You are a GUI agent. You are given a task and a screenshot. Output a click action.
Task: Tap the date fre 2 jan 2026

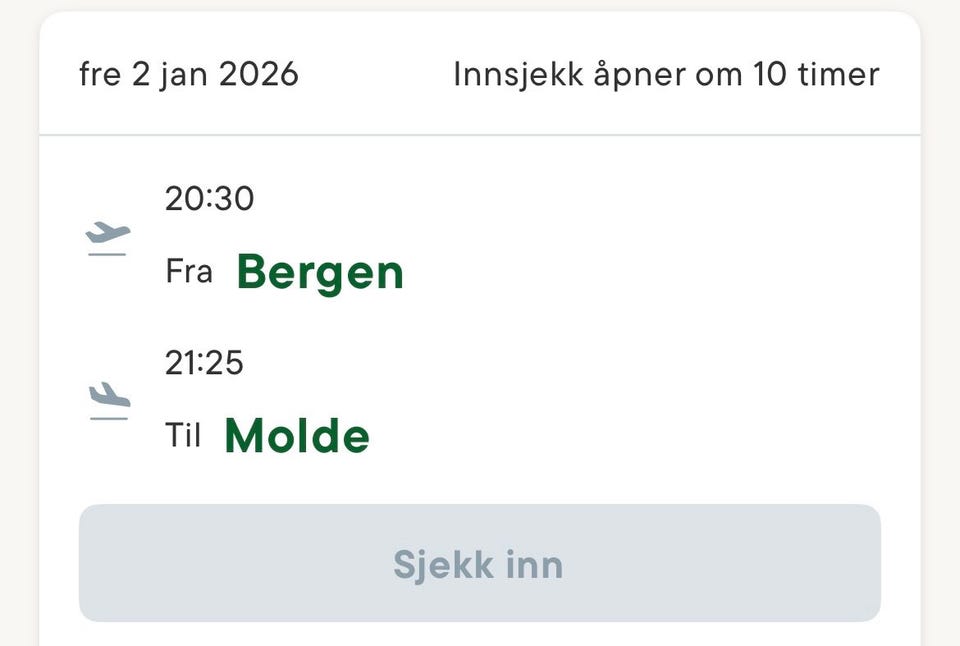click(x=188, y=75)
